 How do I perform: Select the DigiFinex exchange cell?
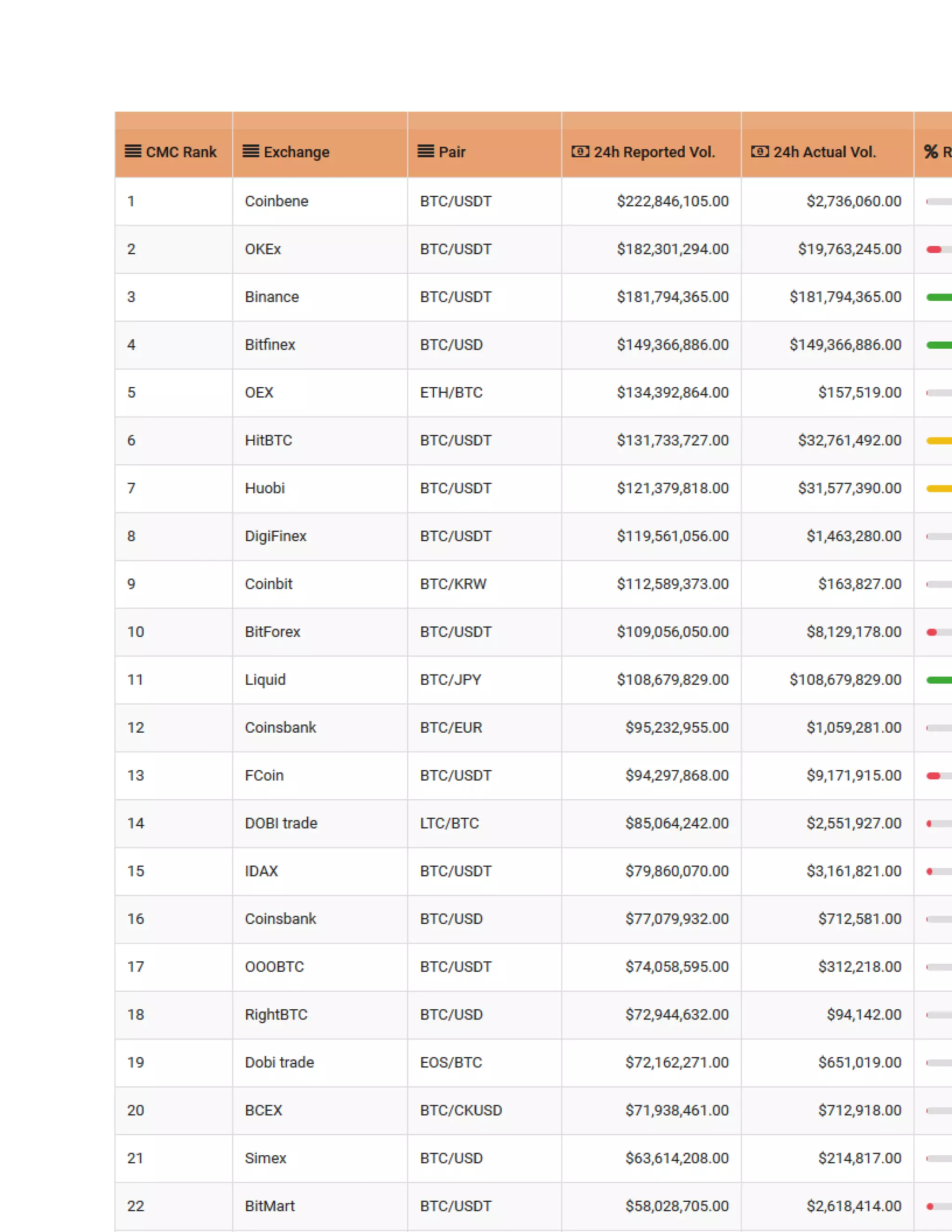tap(320, 537)
